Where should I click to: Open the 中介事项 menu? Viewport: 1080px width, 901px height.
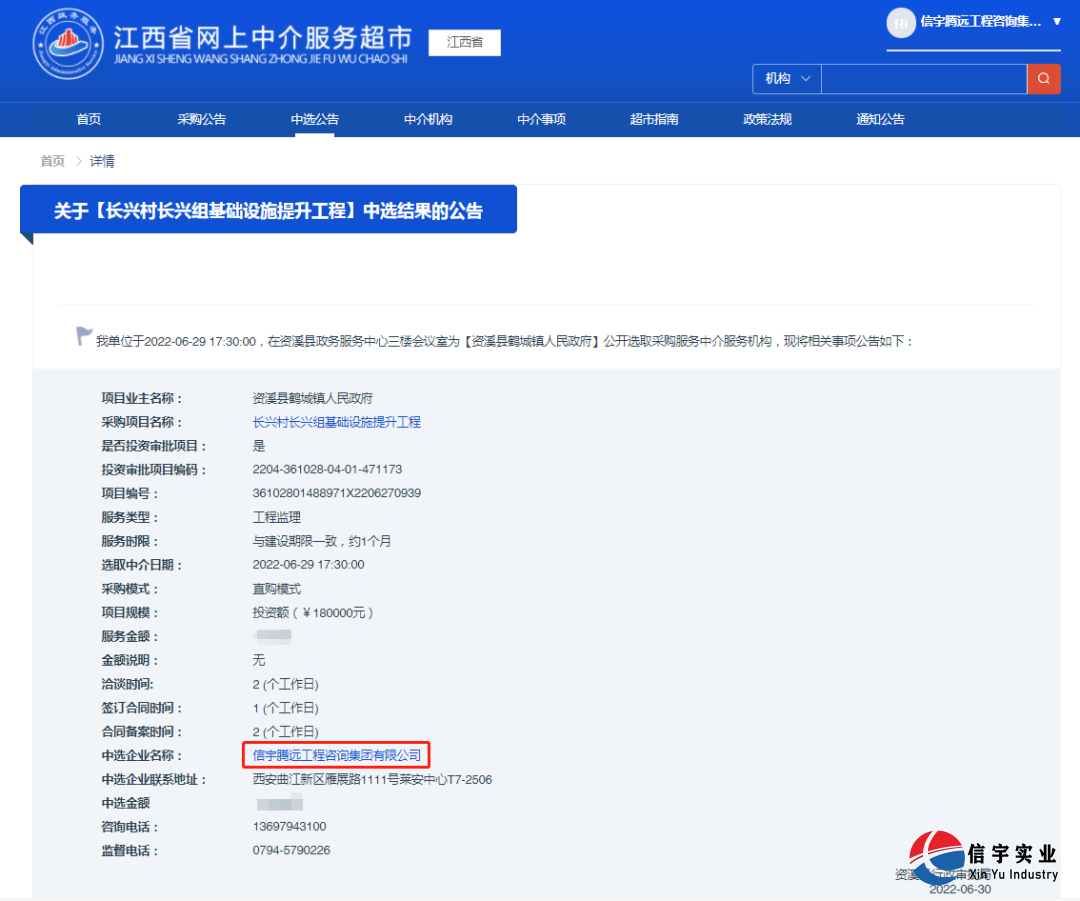click(x=541, y=119)
